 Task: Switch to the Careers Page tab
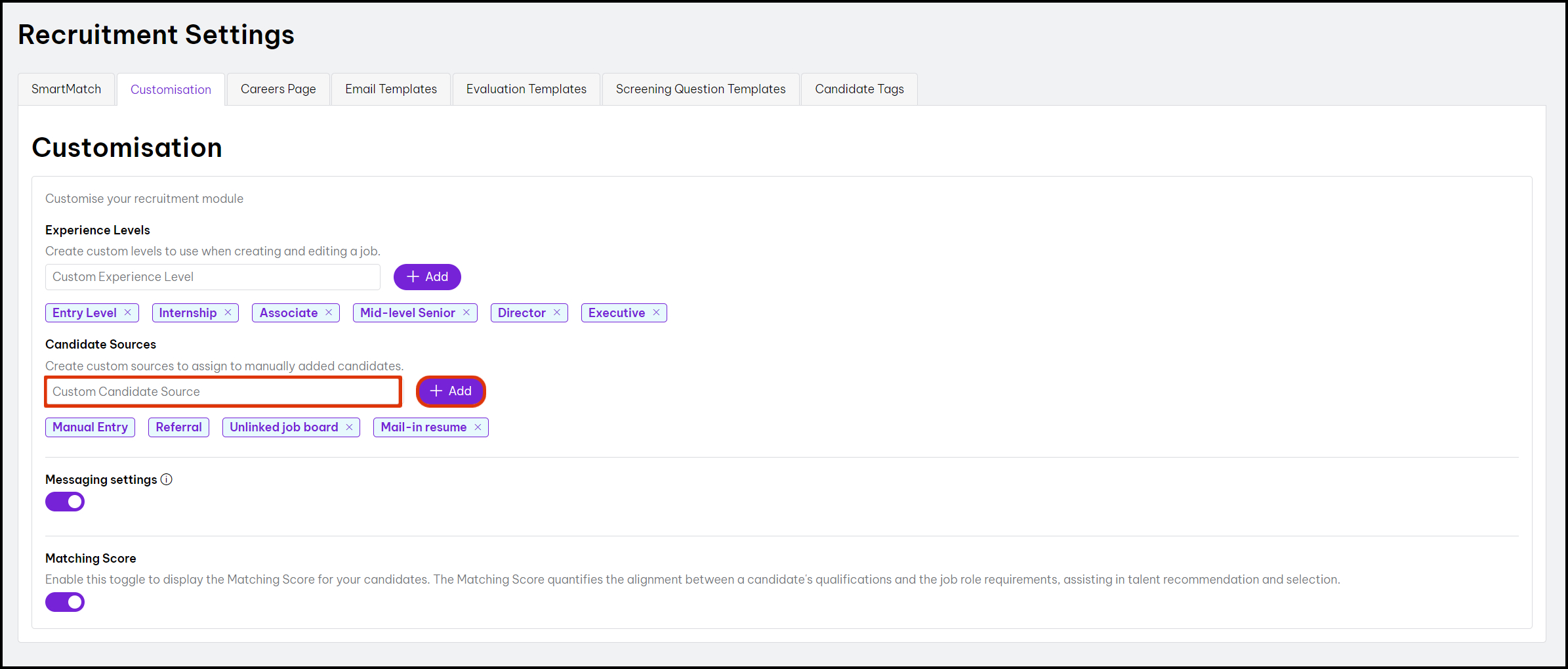tap(278, 89)
